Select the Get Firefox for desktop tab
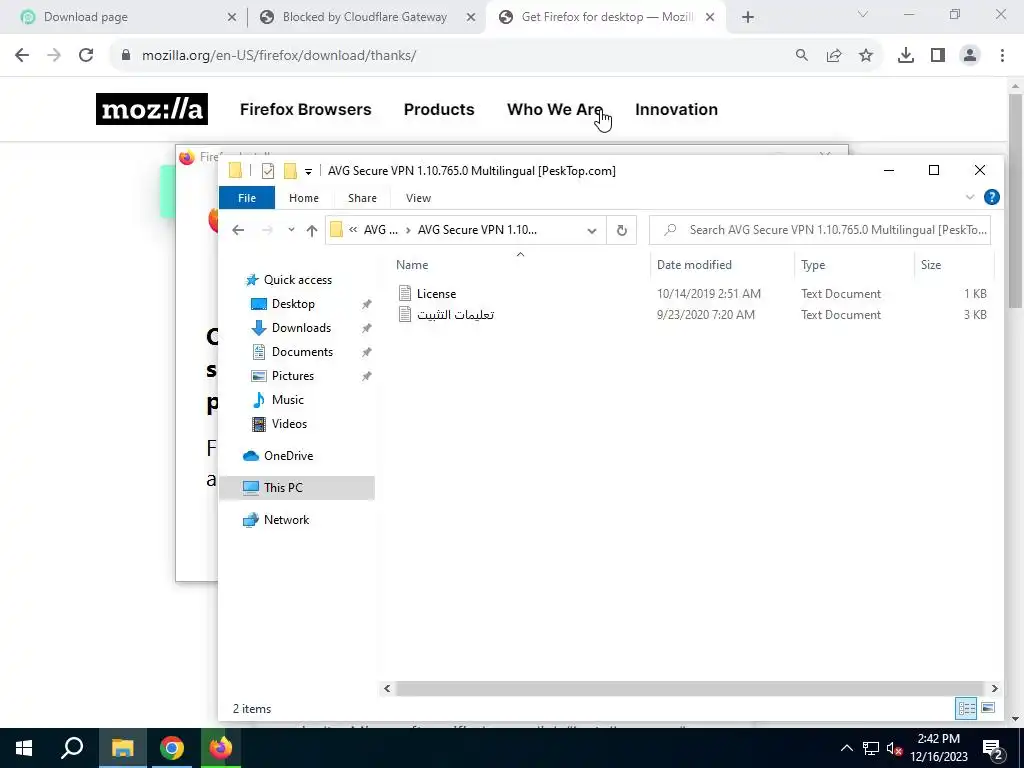The width and height of the screenshot is (1024, 768). (x=604, y=17)
